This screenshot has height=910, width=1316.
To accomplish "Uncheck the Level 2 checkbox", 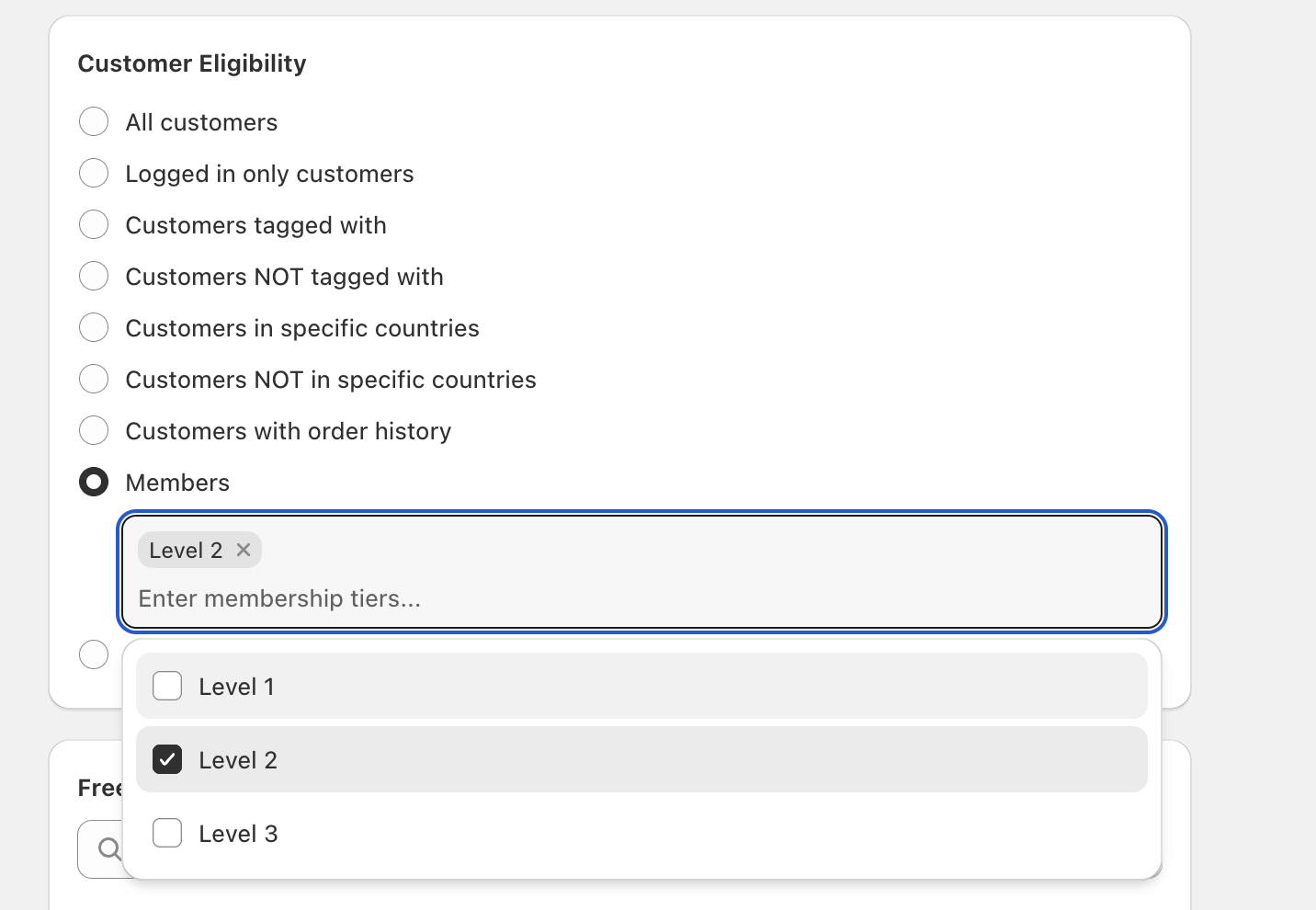I will pos(167,759).
